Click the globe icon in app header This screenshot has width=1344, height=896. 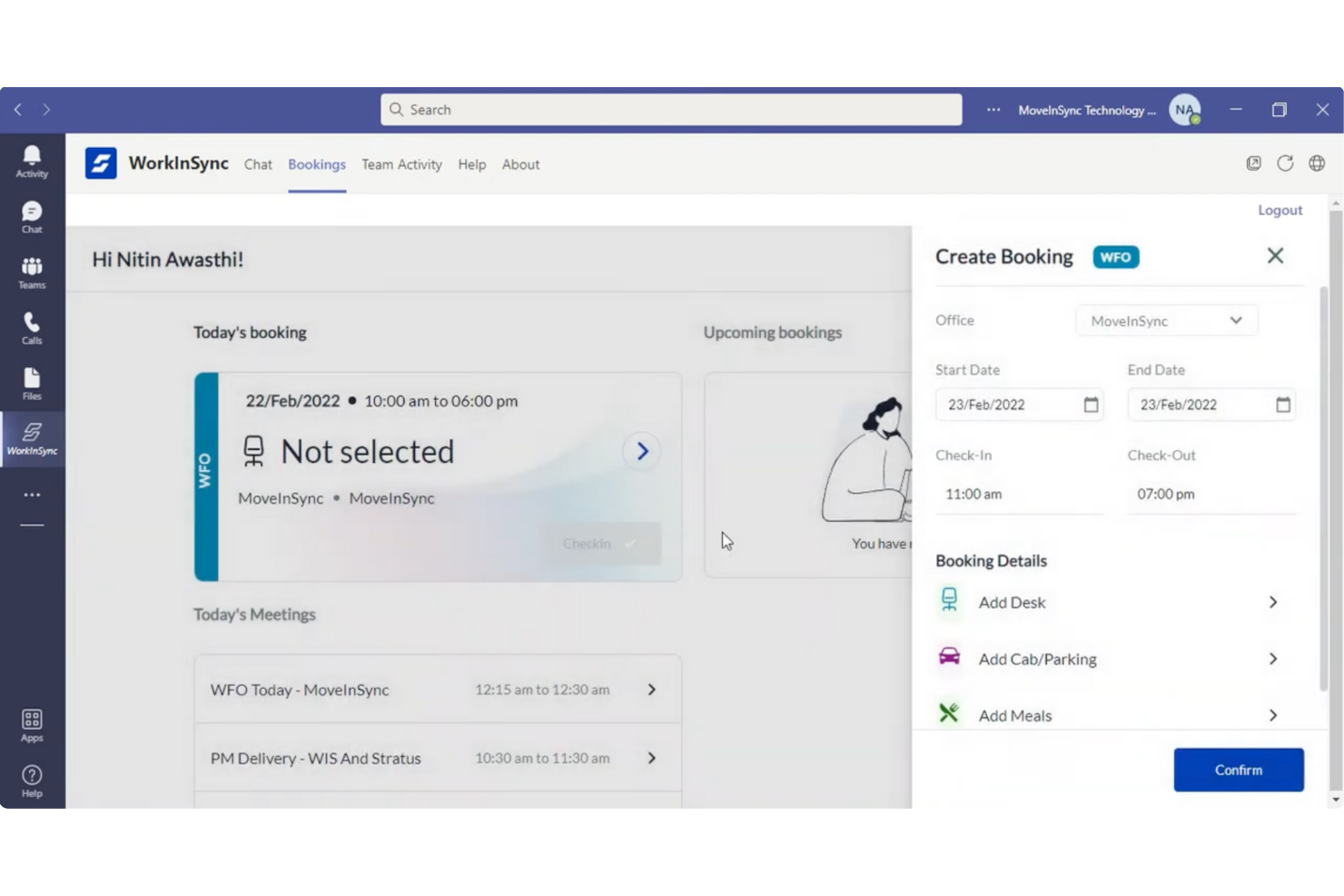[1317, 163]
